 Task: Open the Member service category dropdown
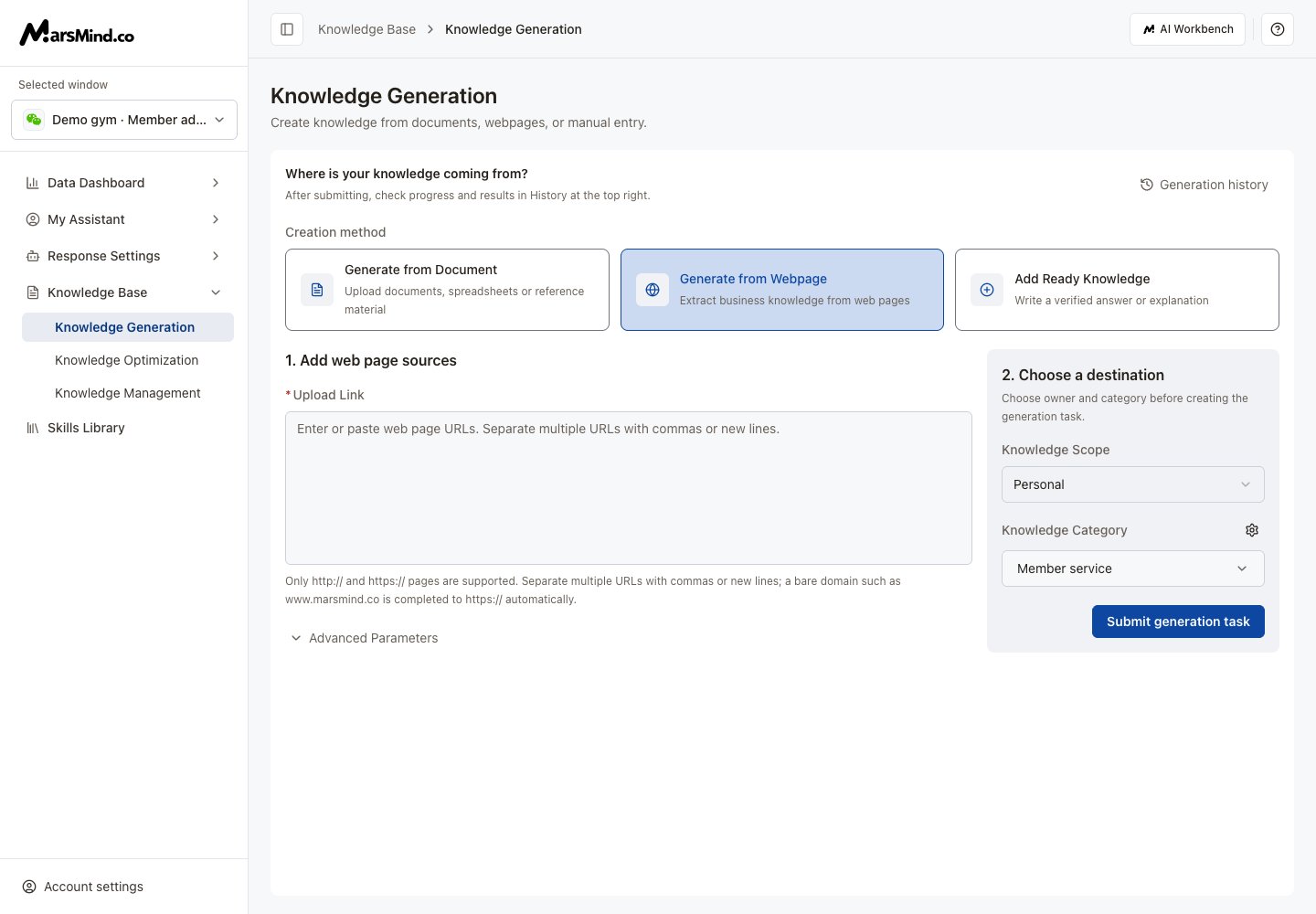(x=1133, y=569)
